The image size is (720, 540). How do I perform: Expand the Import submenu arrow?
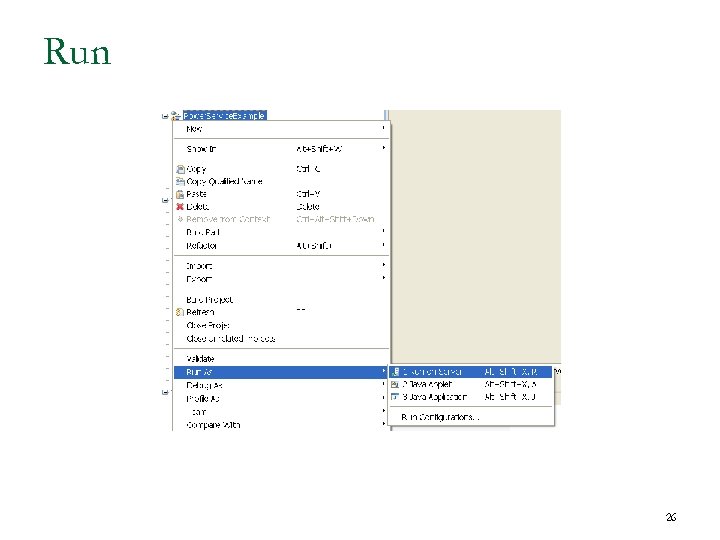pyautogui.click(x=384, y=265)
